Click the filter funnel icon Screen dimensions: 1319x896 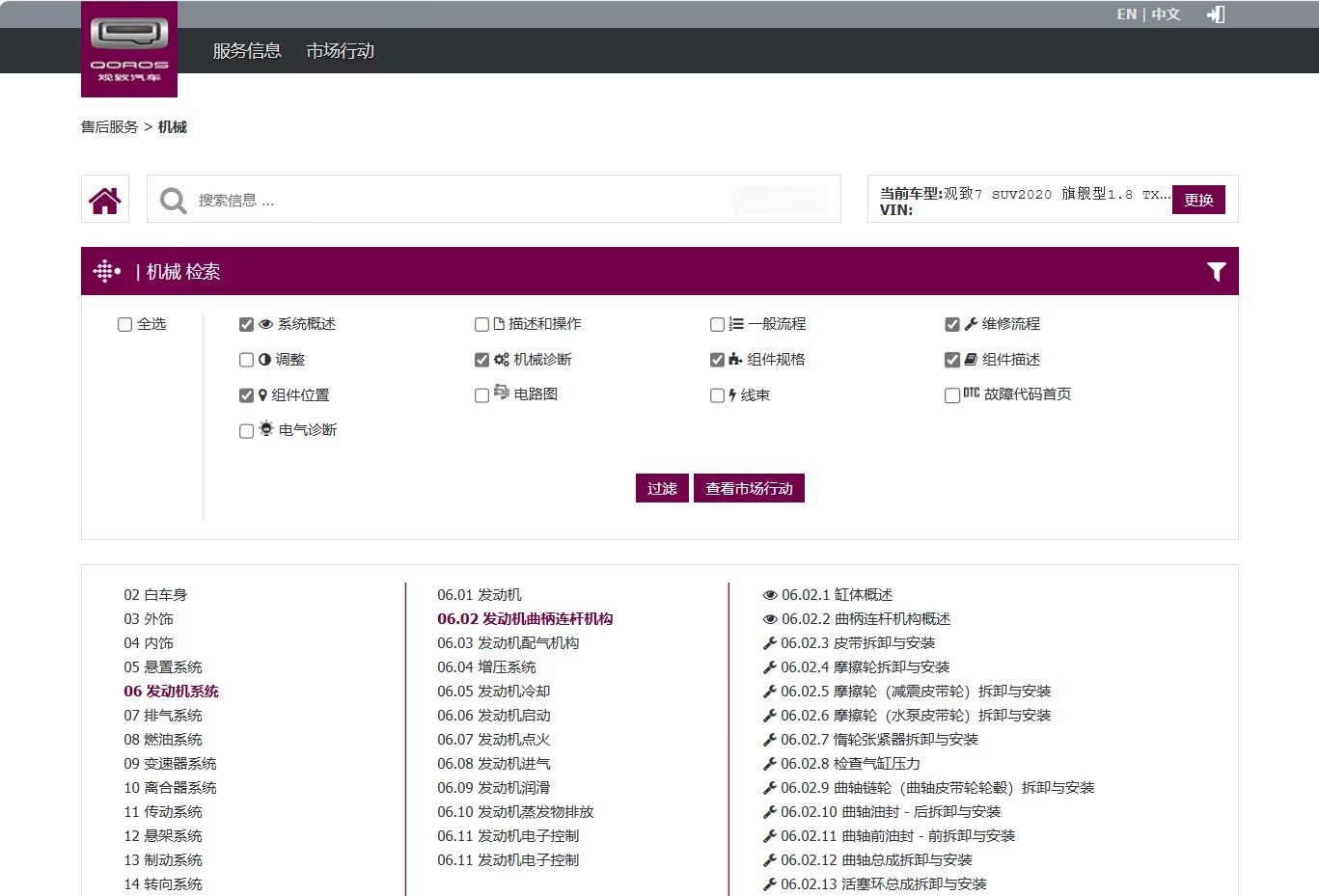click(1216, 272)
